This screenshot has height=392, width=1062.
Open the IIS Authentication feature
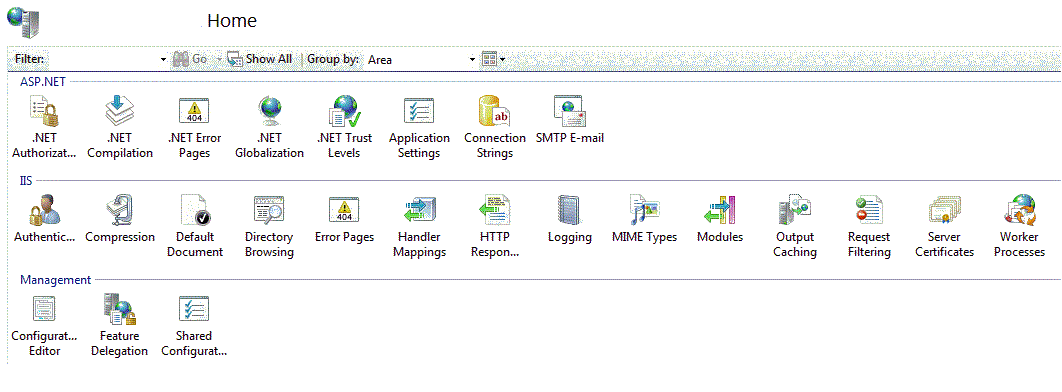point(44,219)
